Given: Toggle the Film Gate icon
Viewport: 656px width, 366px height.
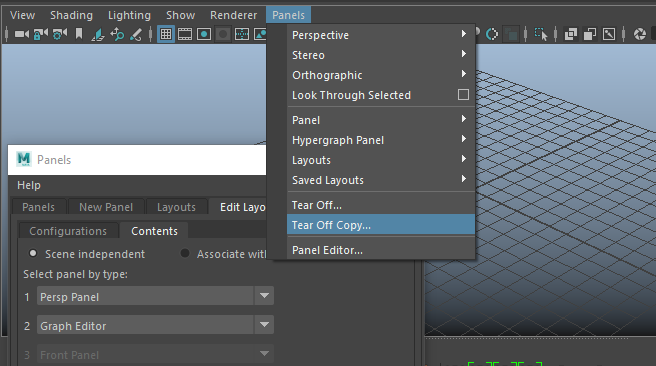Looking at the screenshot, I should tap(184, 34).
